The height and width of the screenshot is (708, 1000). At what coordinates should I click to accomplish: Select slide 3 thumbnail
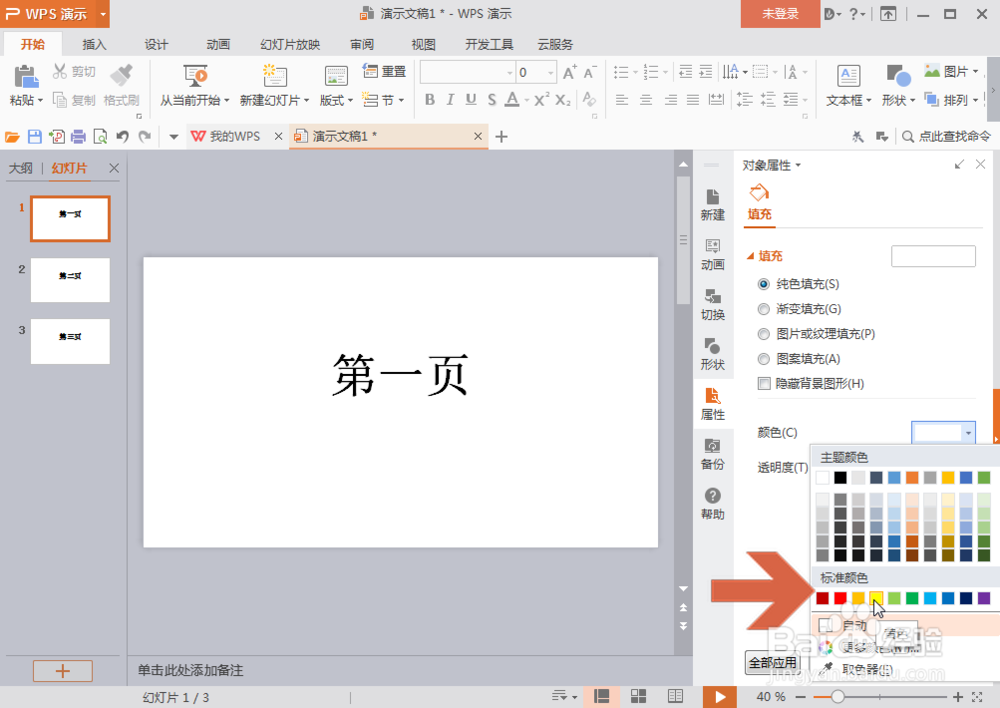tap(70, 341)
